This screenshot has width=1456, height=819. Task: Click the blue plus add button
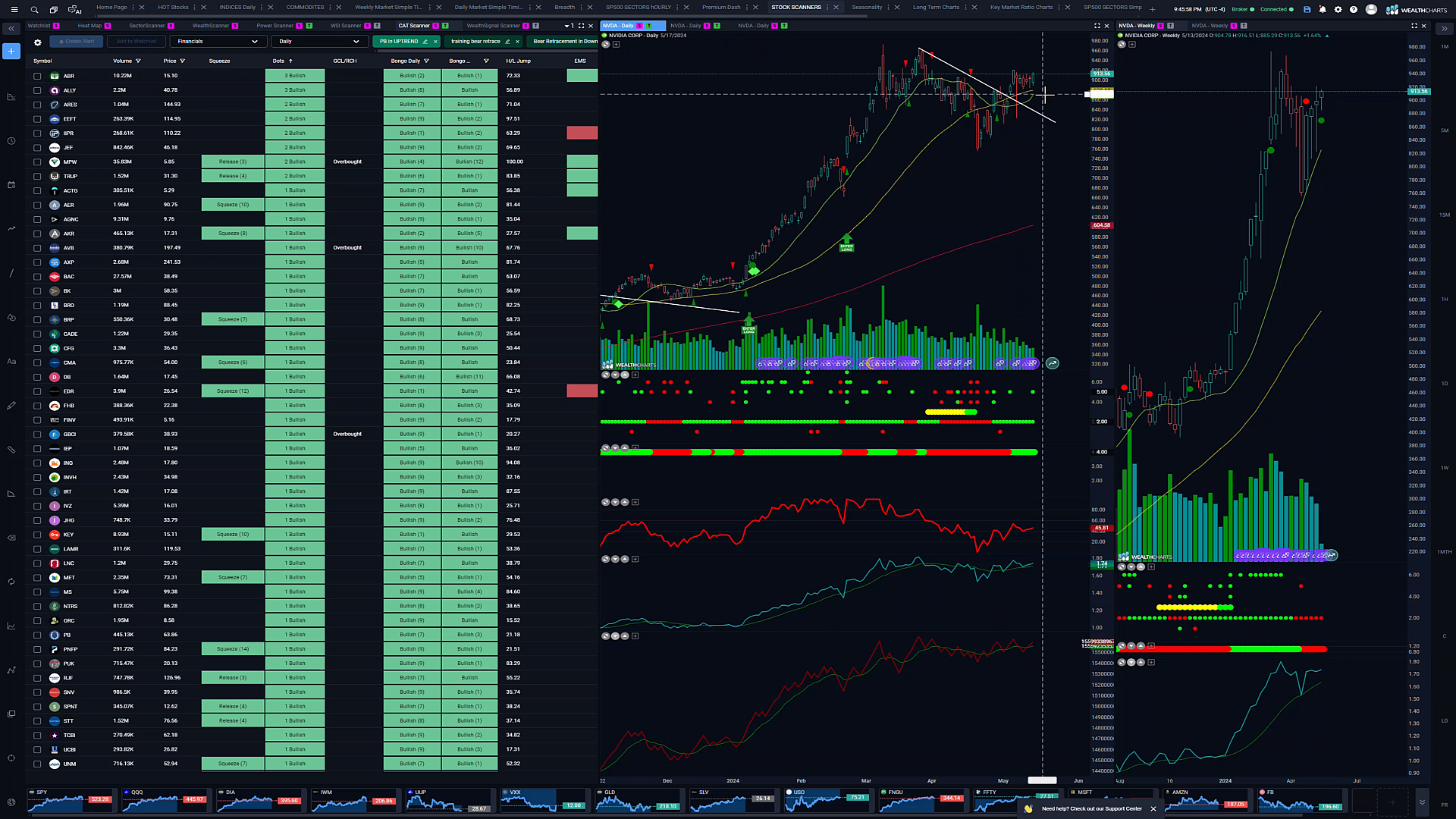(11, 51)
